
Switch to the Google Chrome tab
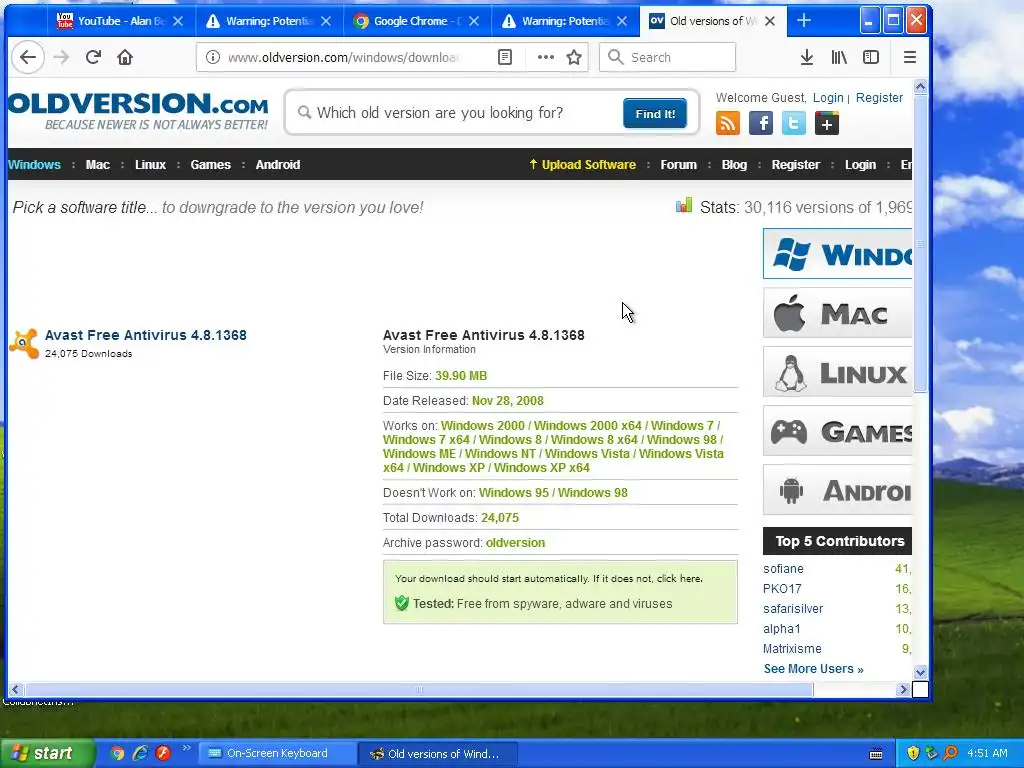coord(416,21)
